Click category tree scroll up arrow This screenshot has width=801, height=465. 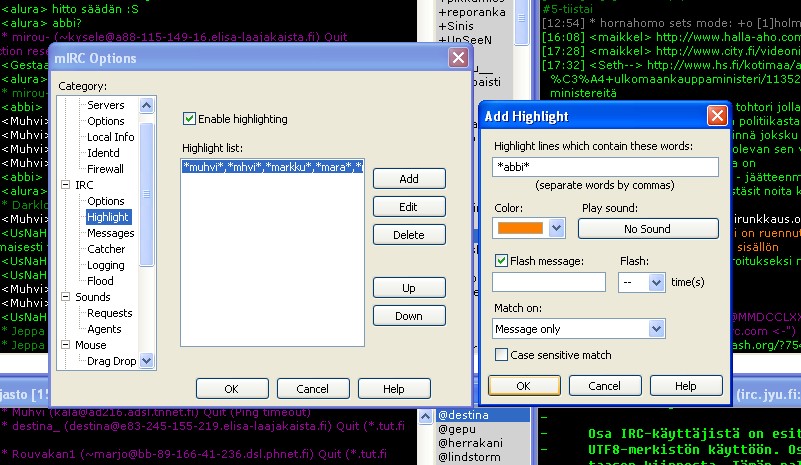(x=147, y=106)
